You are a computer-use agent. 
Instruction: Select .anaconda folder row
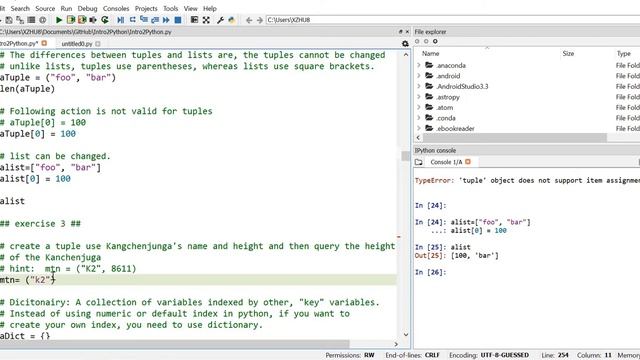click(x=527, y=65)
